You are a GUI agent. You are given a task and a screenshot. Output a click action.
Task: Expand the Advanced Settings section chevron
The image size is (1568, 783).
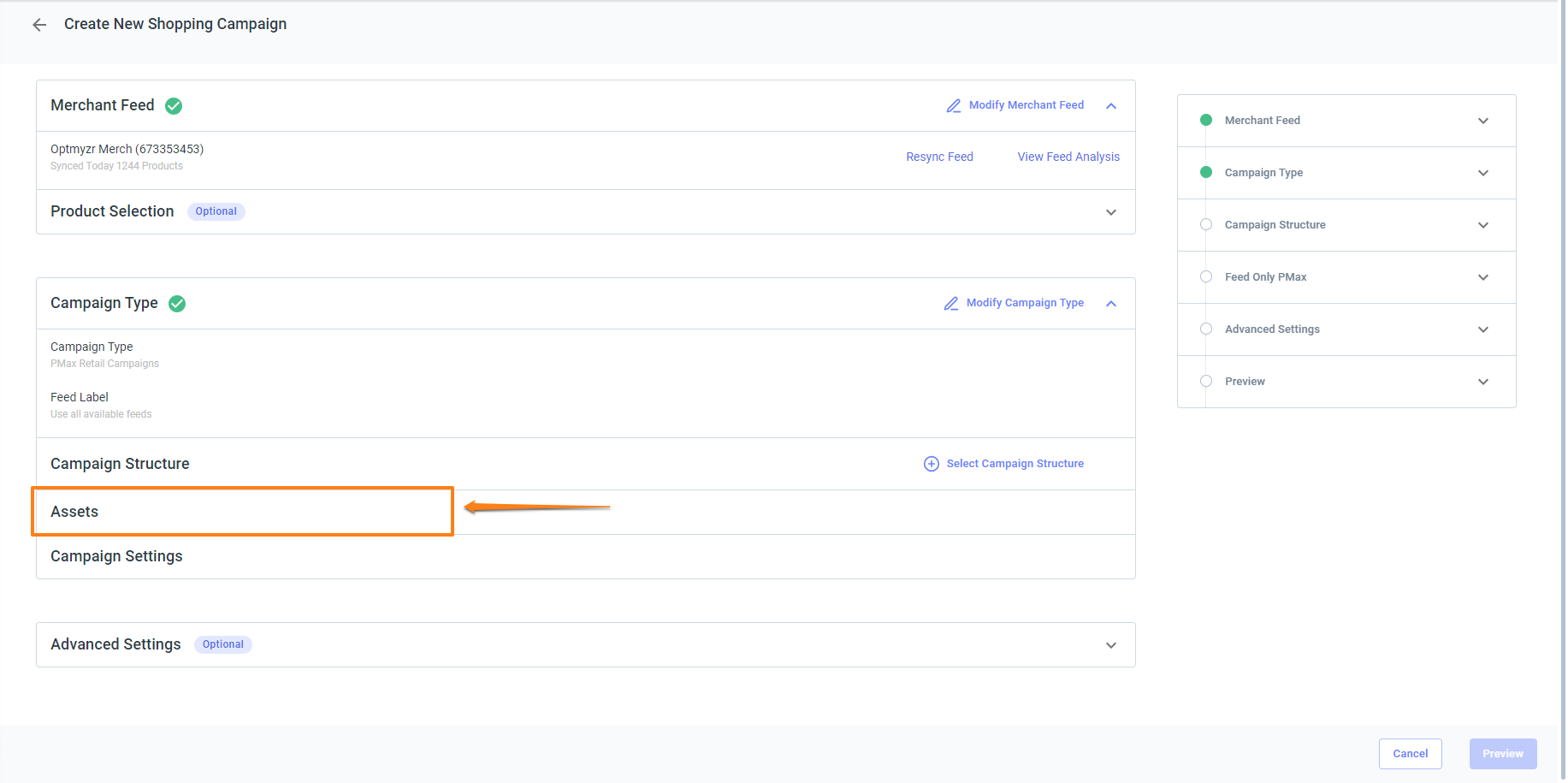pos(1111,645)
